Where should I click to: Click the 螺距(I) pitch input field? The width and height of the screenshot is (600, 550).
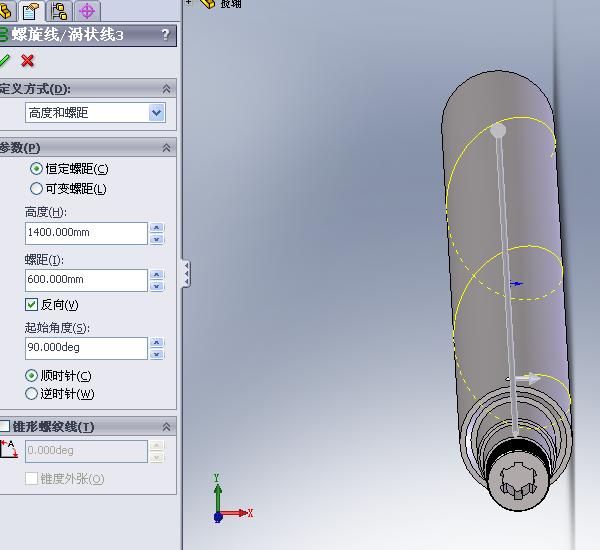(x=86, y=280)
